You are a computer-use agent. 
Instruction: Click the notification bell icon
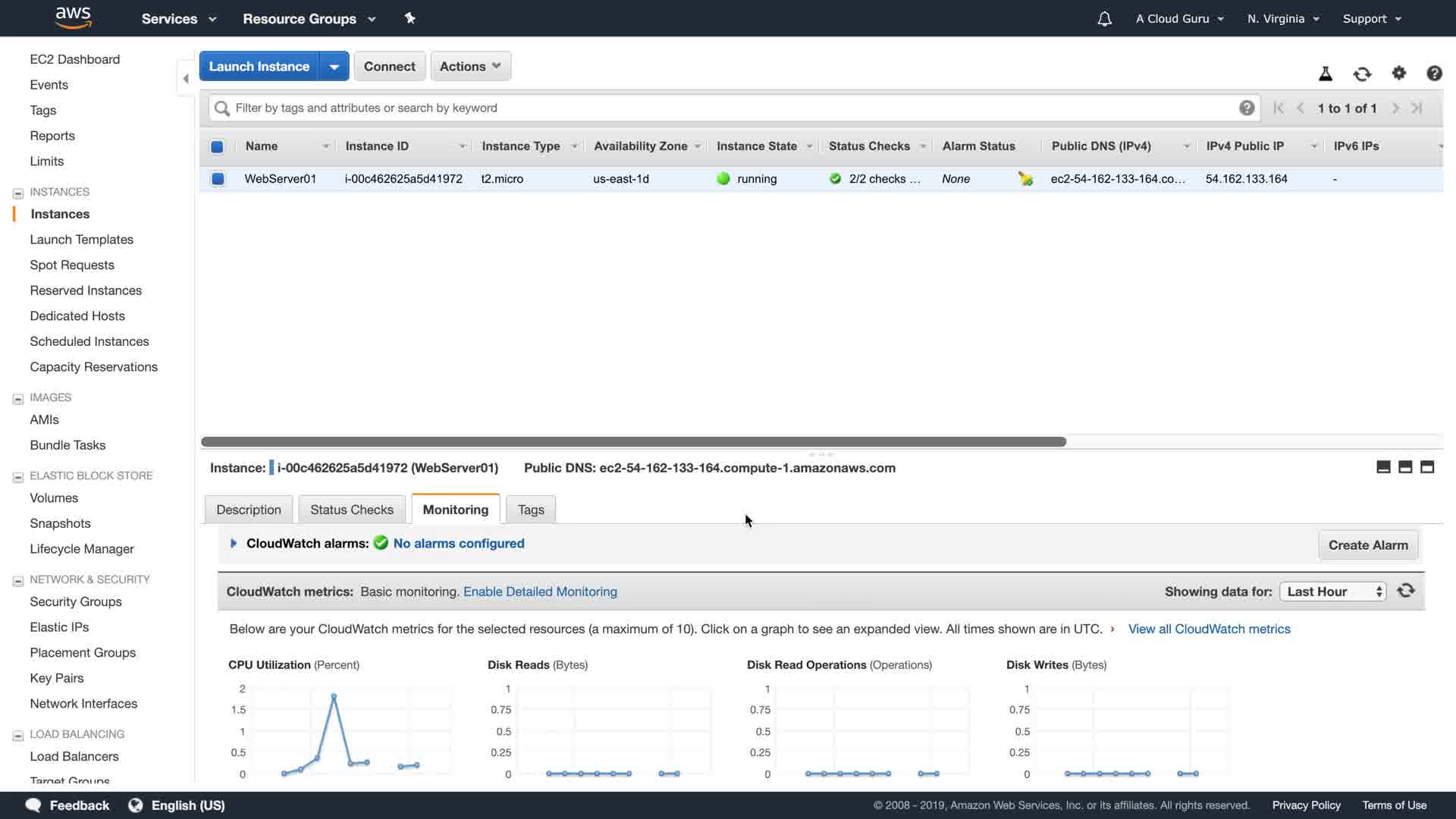[1104, 19]
